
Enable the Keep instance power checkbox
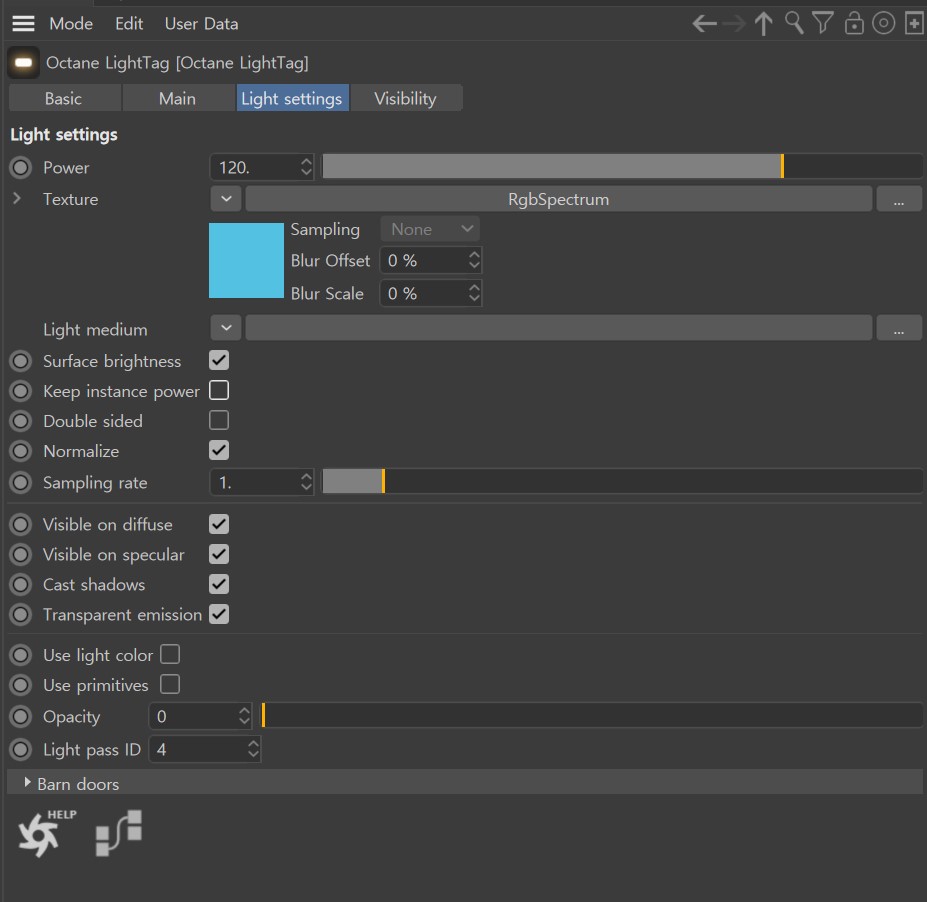click(219, 391)
